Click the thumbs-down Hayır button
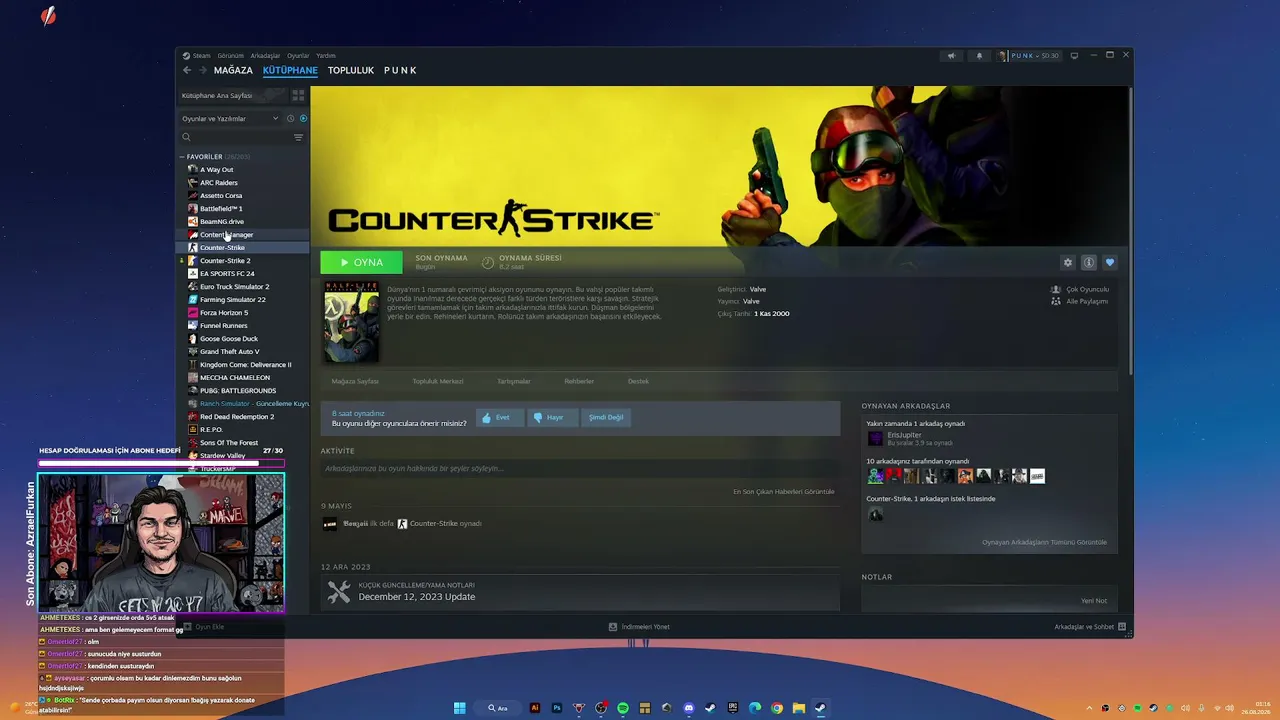Image resolution: width=1280 pixels, height=720 pixels. click(552, 418)
